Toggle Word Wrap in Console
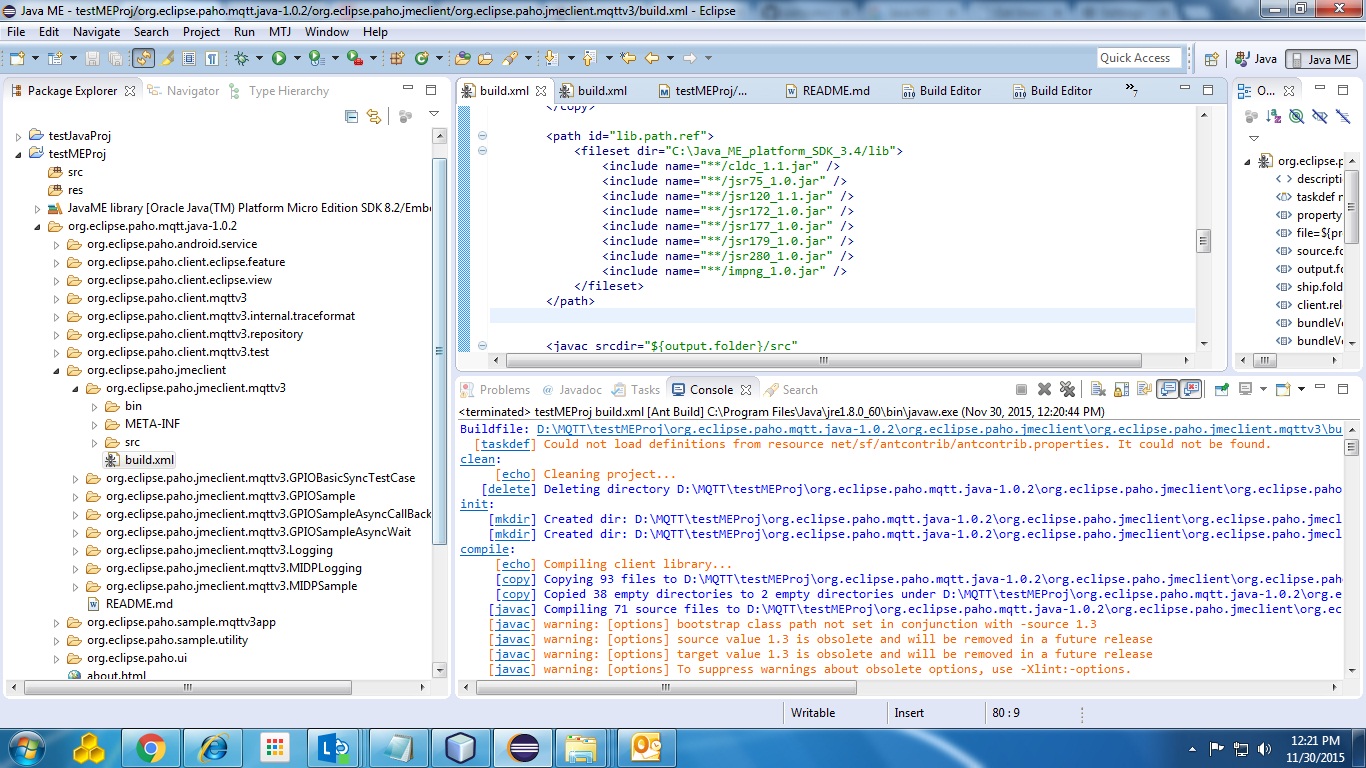This screenshot has height=768, width=1366. [1144, 389]
